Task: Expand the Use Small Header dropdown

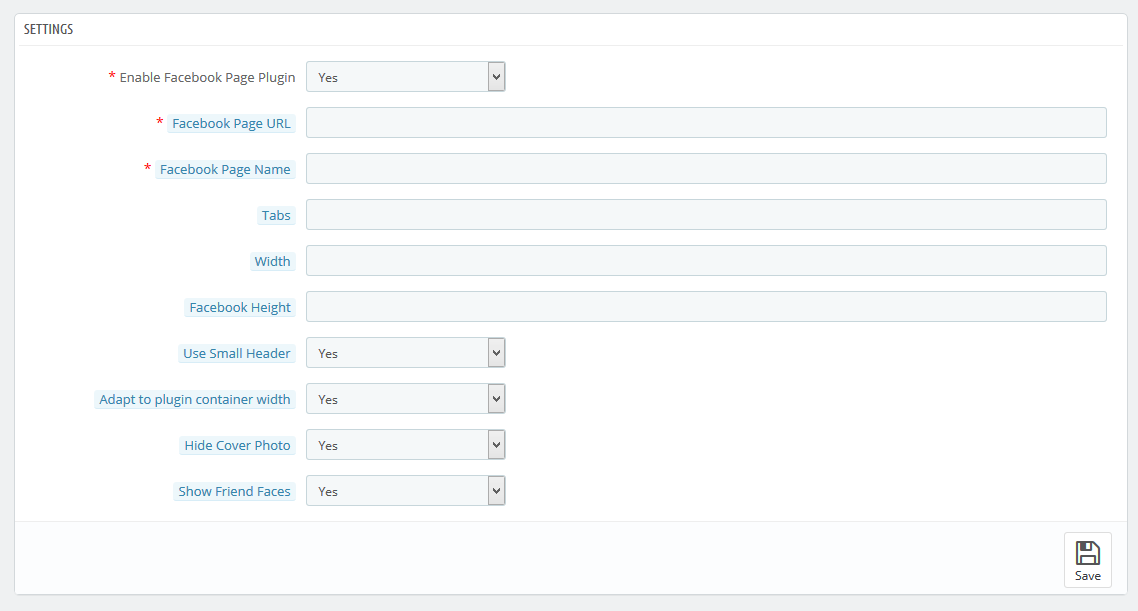Action: 405,353
